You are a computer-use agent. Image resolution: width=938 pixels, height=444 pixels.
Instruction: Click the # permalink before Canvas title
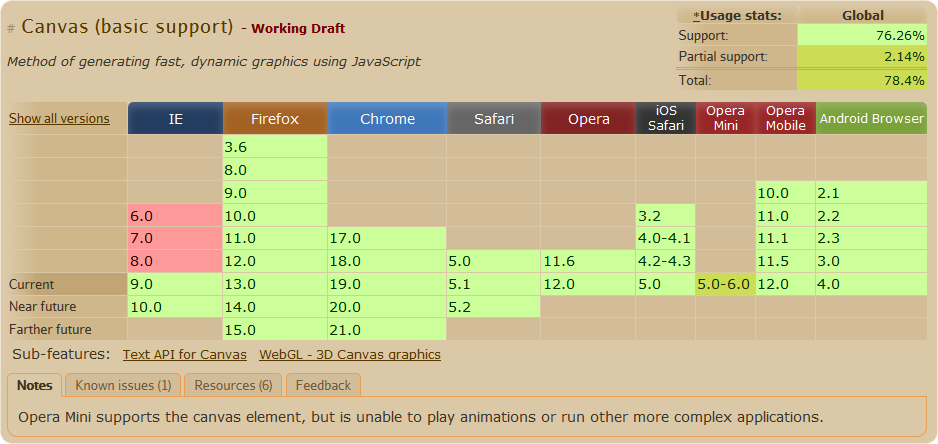coord(11,29)
